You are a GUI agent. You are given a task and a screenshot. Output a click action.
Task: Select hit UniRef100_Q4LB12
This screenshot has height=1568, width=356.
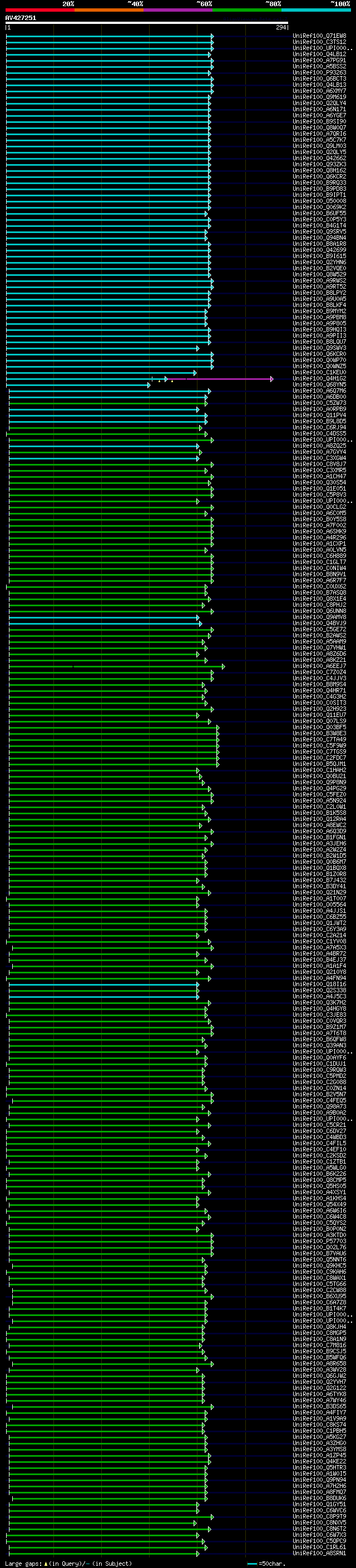pyautogui.click(x=319, y=54)
